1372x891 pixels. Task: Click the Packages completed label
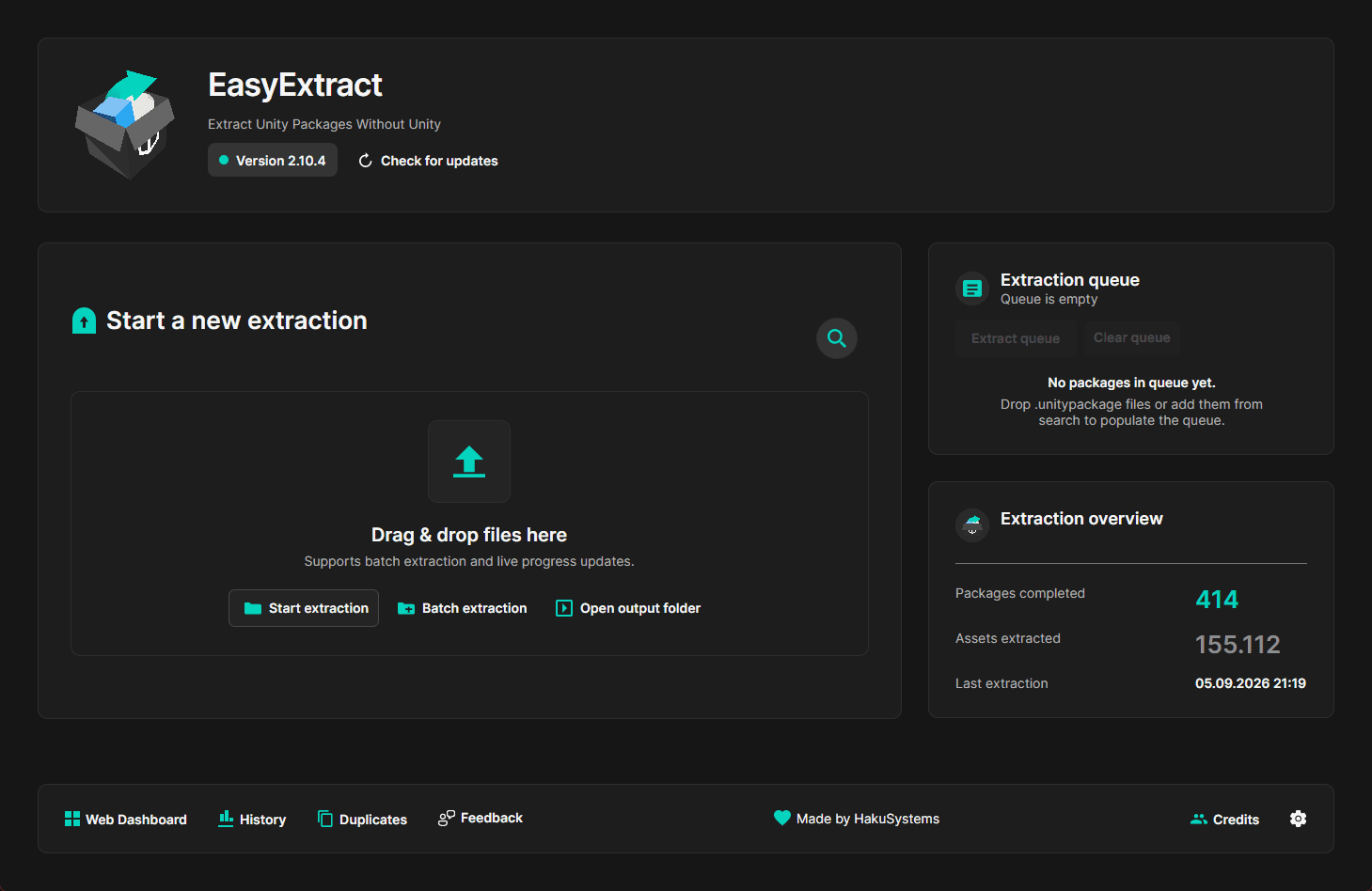pyautogui.click(x=1020, y=593)
